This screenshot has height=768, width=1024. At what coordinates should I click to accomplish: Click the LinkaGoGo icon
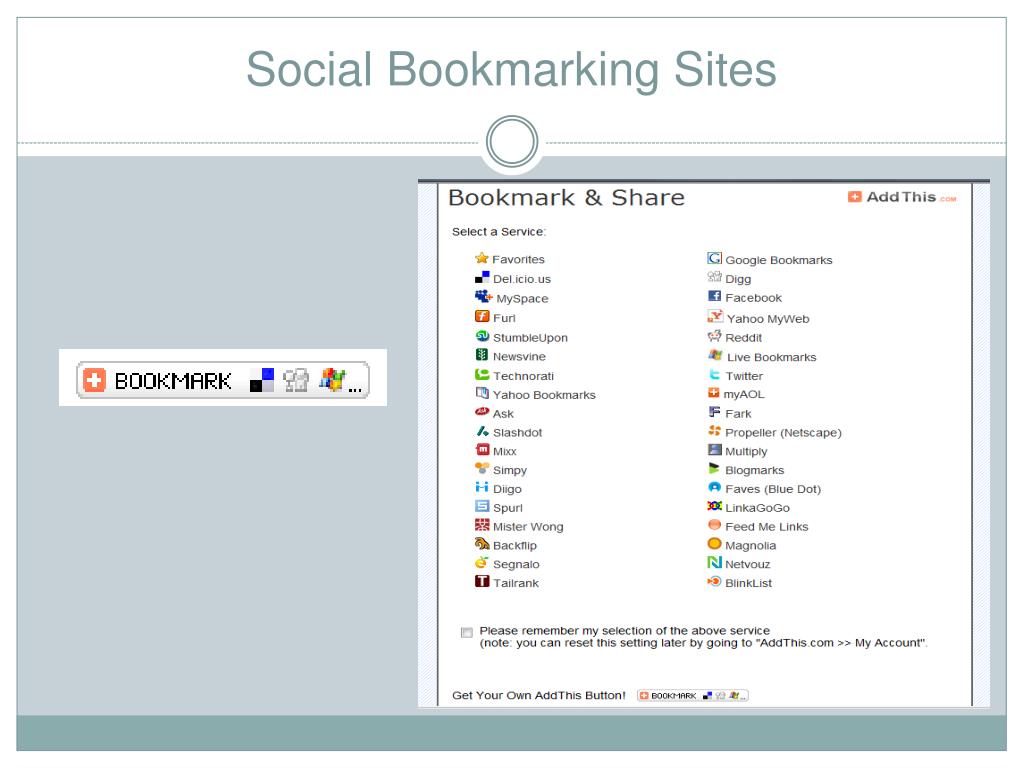click(x=714, y=505)
